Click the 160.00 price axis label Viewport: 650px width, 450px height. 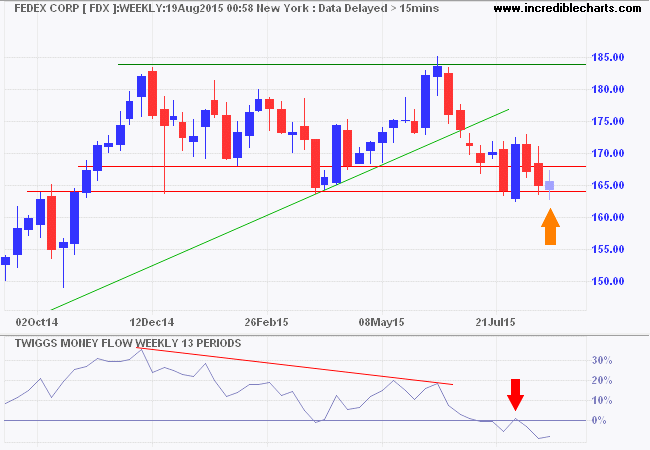click(x=607, y=217)
